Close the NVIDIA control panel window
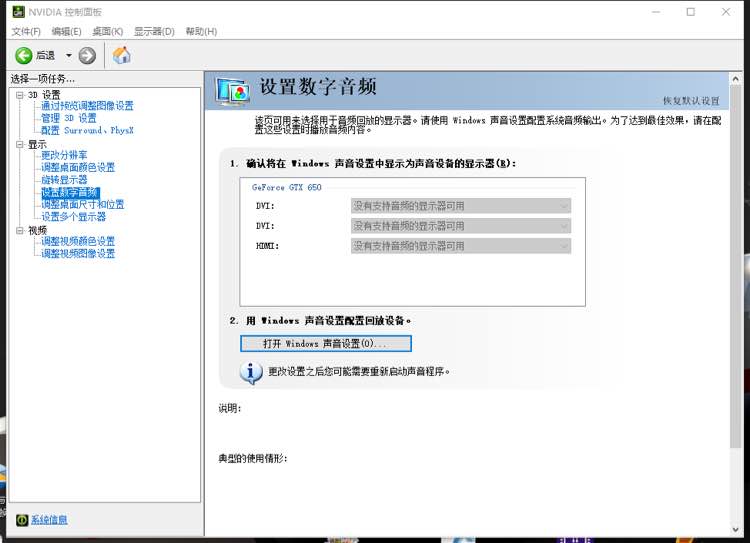This screenshot has width=750, height=543. [x=726, y=11]
